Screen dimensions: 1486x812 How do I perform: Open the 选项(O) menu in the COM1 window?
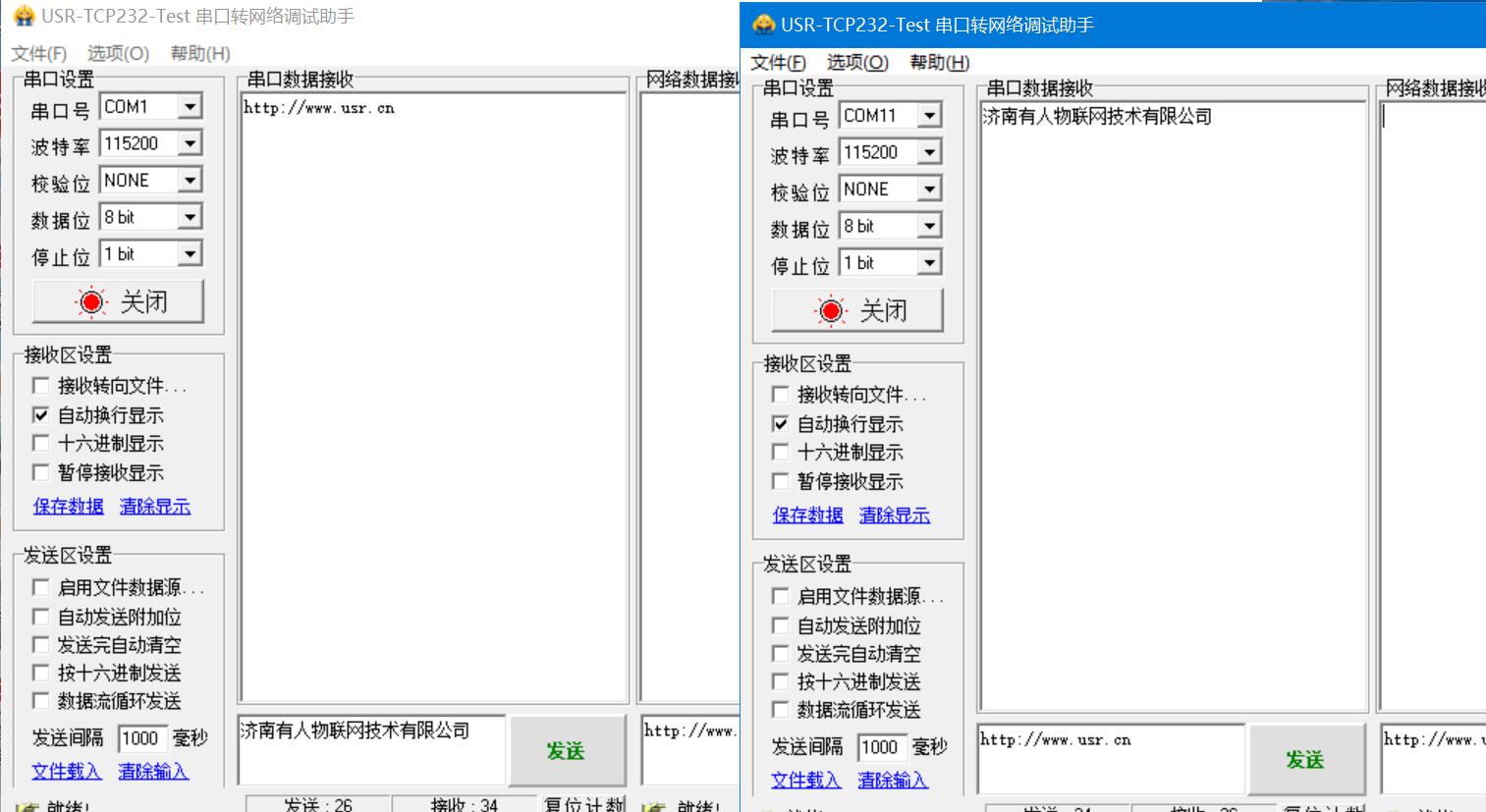118,53
